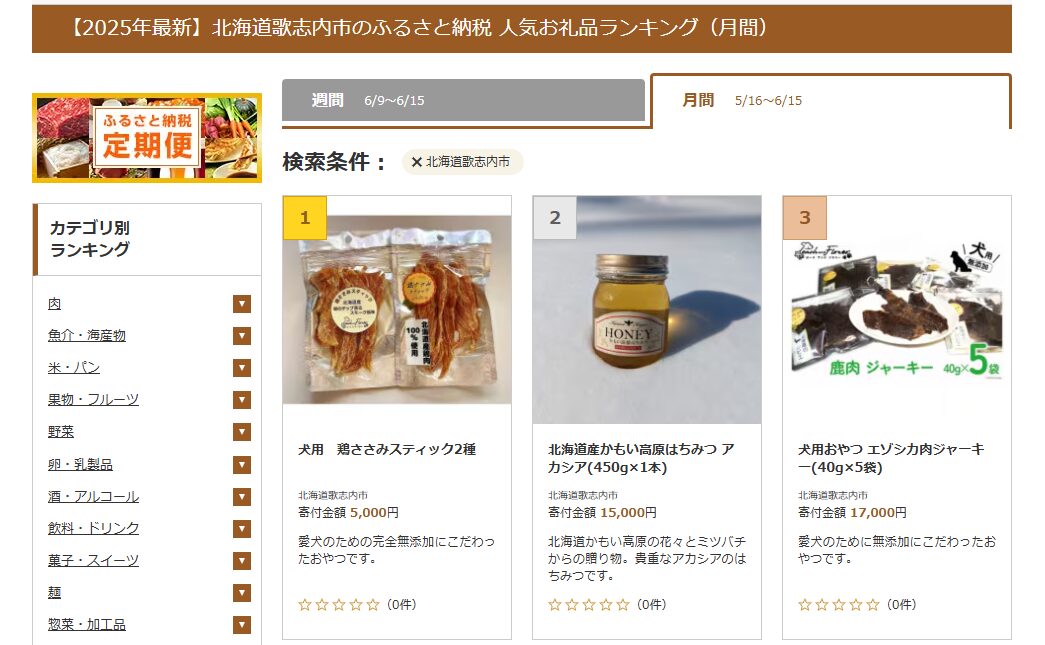This screenshot has height=645, width=1045.
Task: Expand the 卵・乳製品 category arrow
Action: point(242,464)
